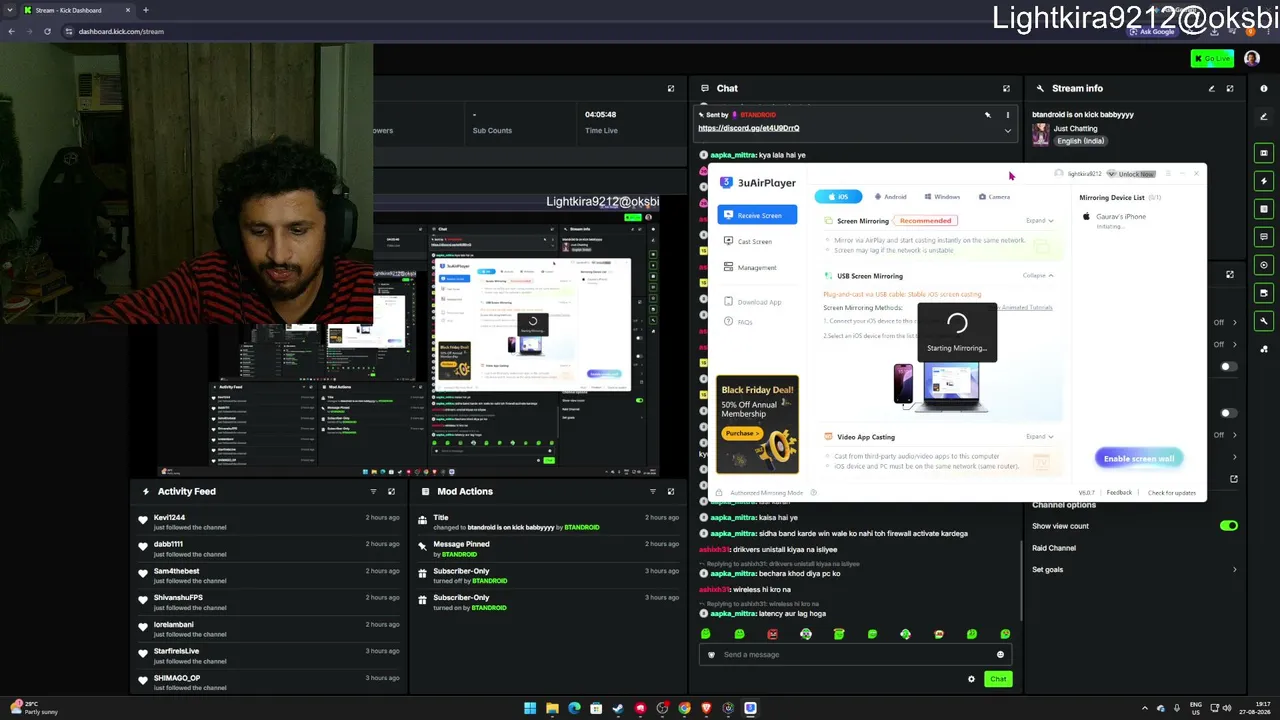
Task: Click the Go Live button
Action: pyautogui.click(x=1212, y=59)
